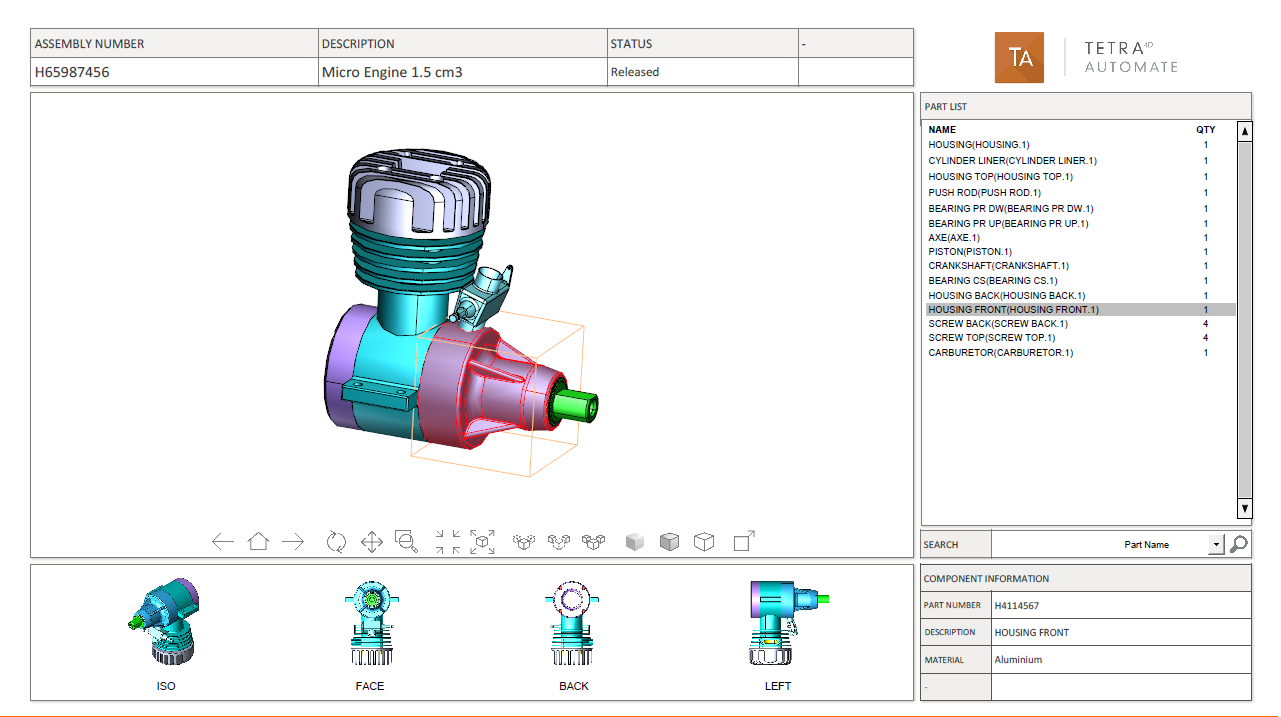Select SCREW TOP(SCREW TOP.1) row

tap(1081, 338)
